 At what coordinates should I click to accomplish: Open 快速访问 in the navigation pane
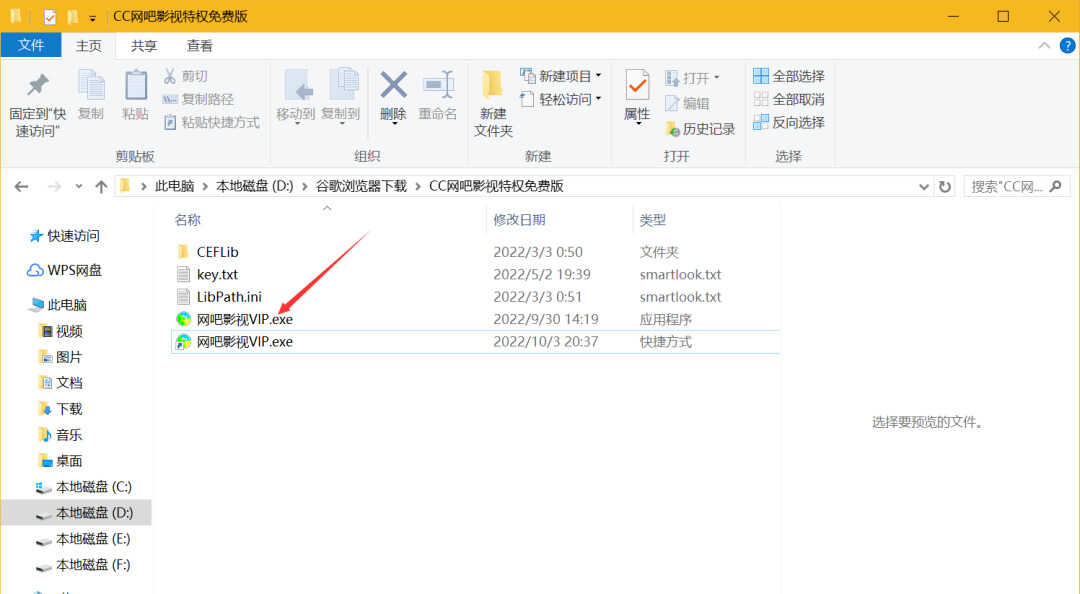[64, 236]
